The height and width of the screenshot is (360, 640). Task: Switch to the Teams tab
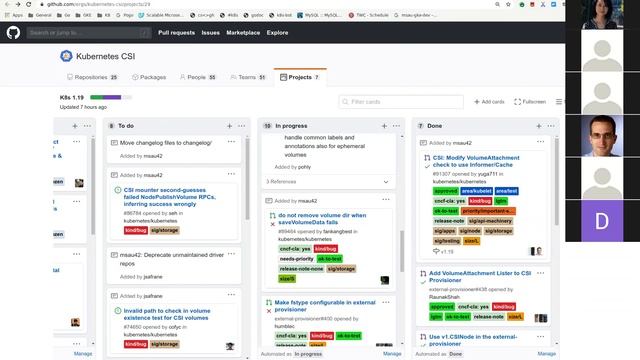(x=248, y=77)
